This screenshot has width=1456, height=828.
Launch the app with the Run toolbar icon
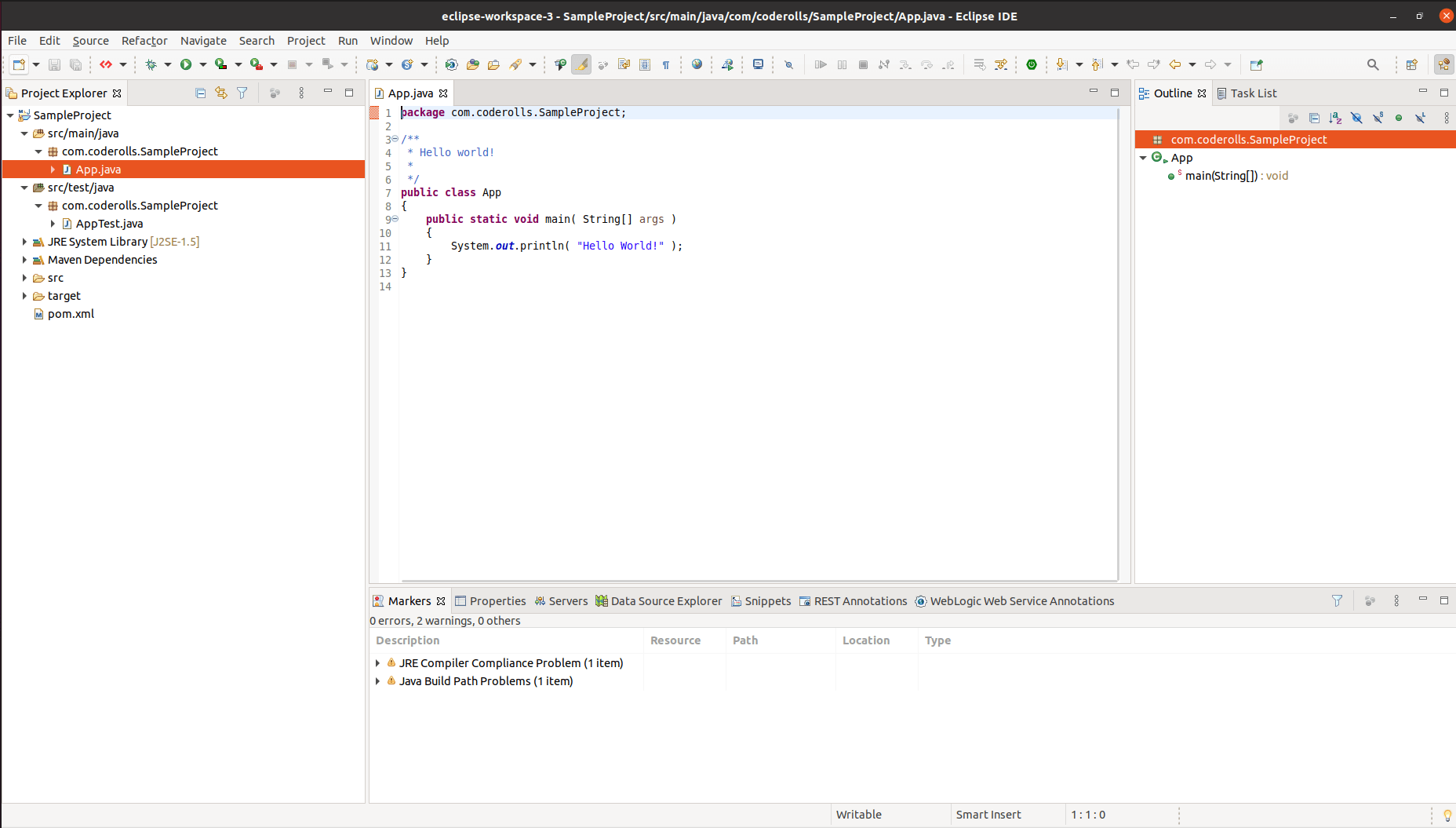pyautogui.click(x=186, y=64)
